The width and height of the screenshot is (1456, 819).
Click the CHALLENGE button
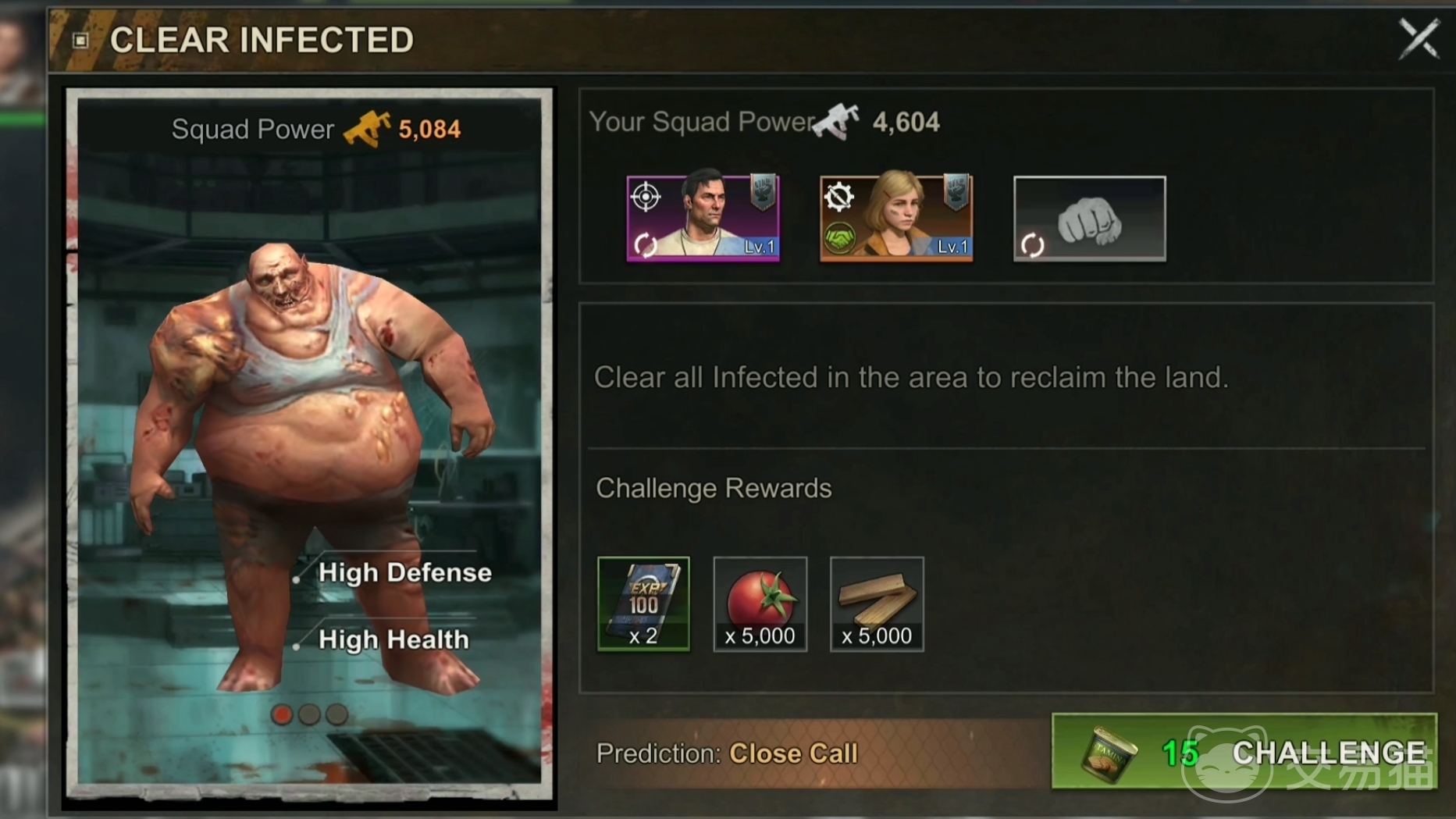click(1244, 751)
